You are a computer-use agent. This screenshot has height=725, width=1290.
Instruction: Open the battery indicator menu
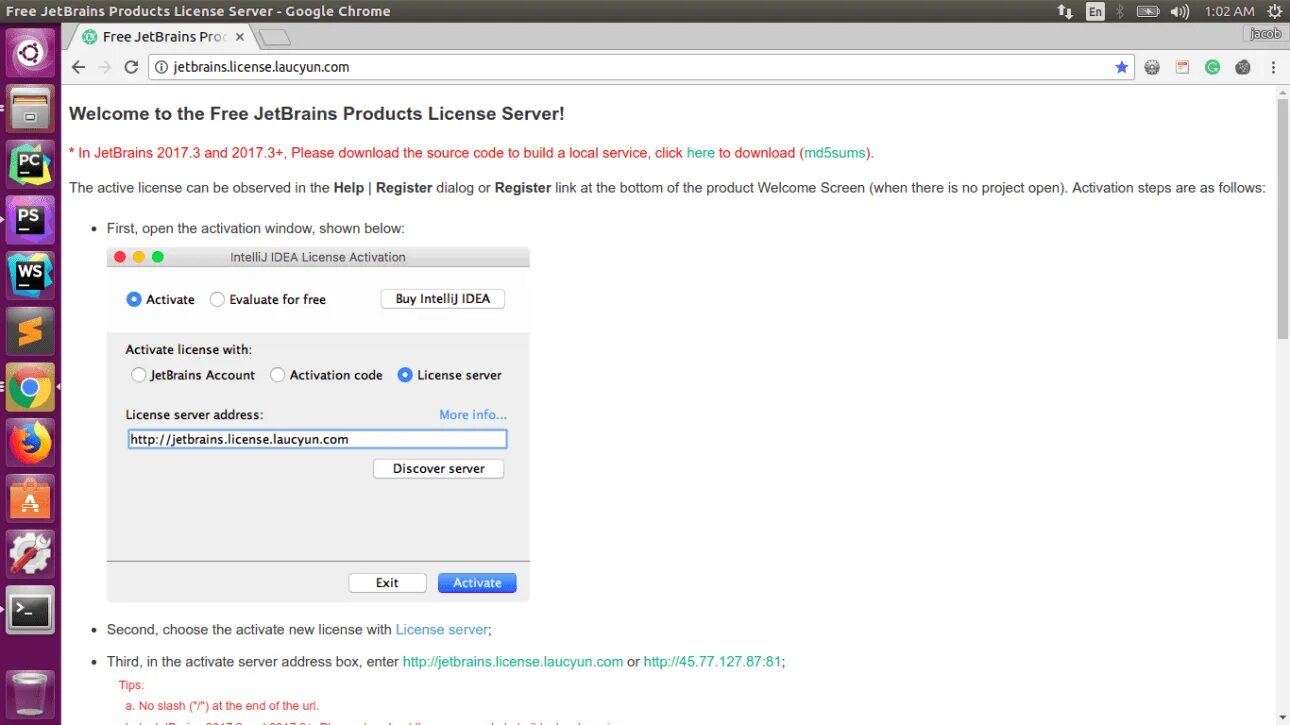click(1148, 11)
